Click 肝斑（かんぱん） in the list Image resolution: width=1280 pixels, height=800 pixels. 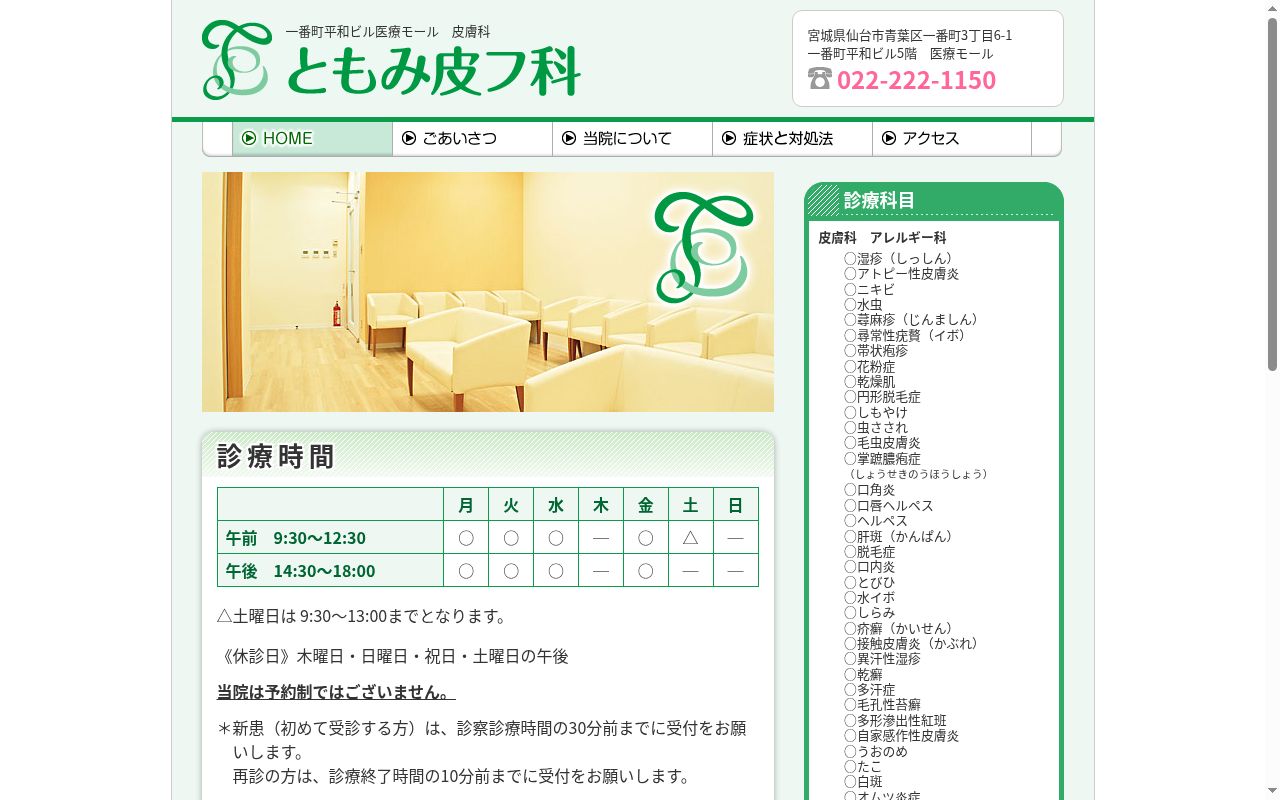click(901, 536)
